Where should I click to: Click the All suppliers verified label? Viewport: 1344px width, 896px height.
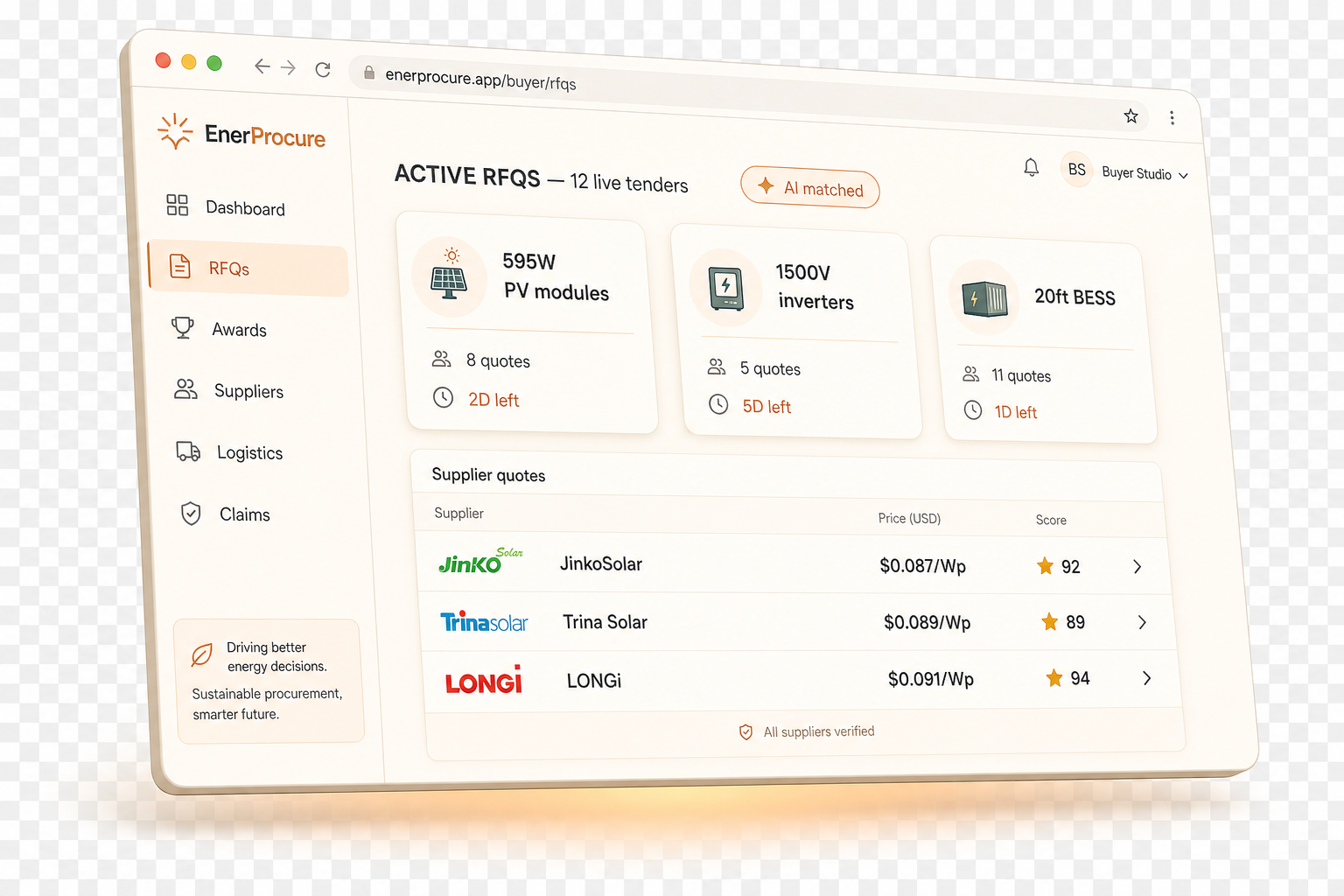(819, 731)
